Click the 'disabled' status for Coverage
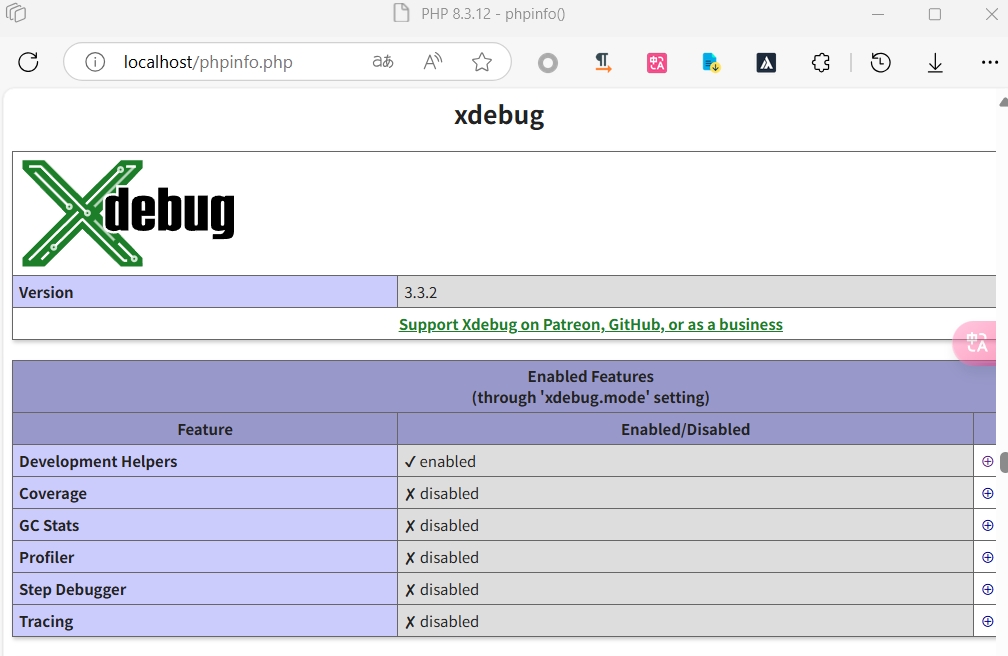 (x=442, y=493)
